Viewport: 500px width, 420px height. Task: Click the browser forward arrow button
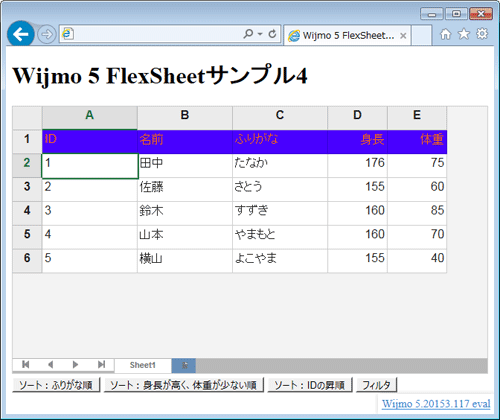coord(46,34)
